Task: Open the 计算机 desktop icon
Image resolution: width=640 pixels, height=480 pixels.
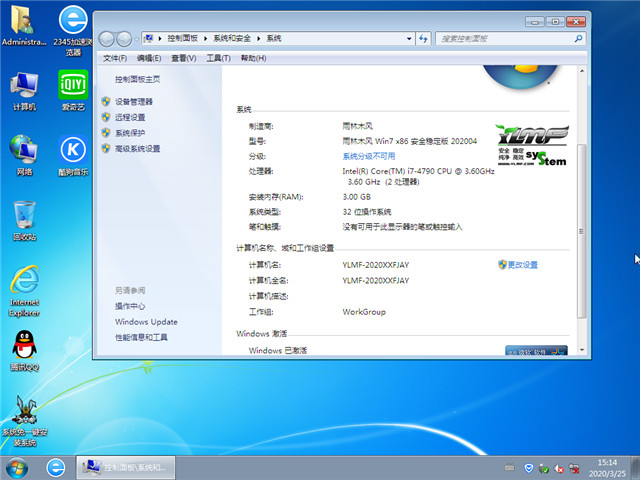Action: tap(24, 91)
